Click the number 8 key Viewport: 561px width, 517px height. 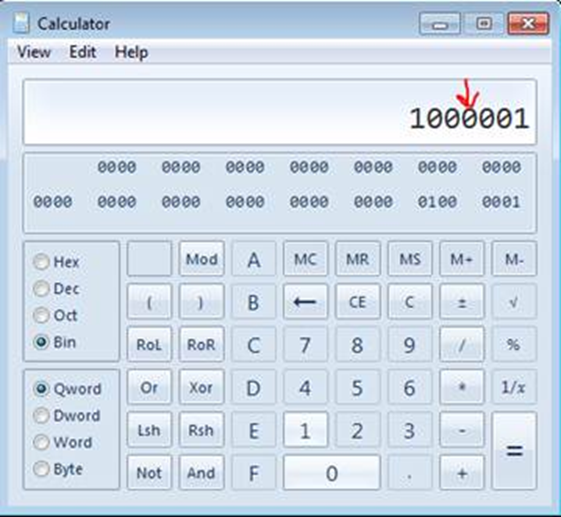coord(357,344)
